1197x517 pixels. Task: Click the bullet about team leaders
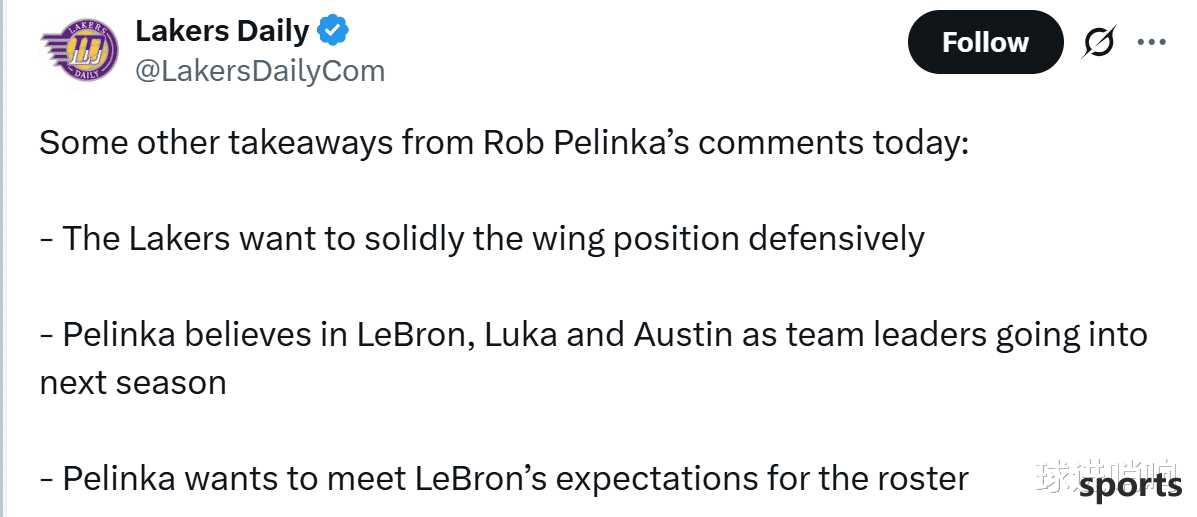(x=593, y=335)
